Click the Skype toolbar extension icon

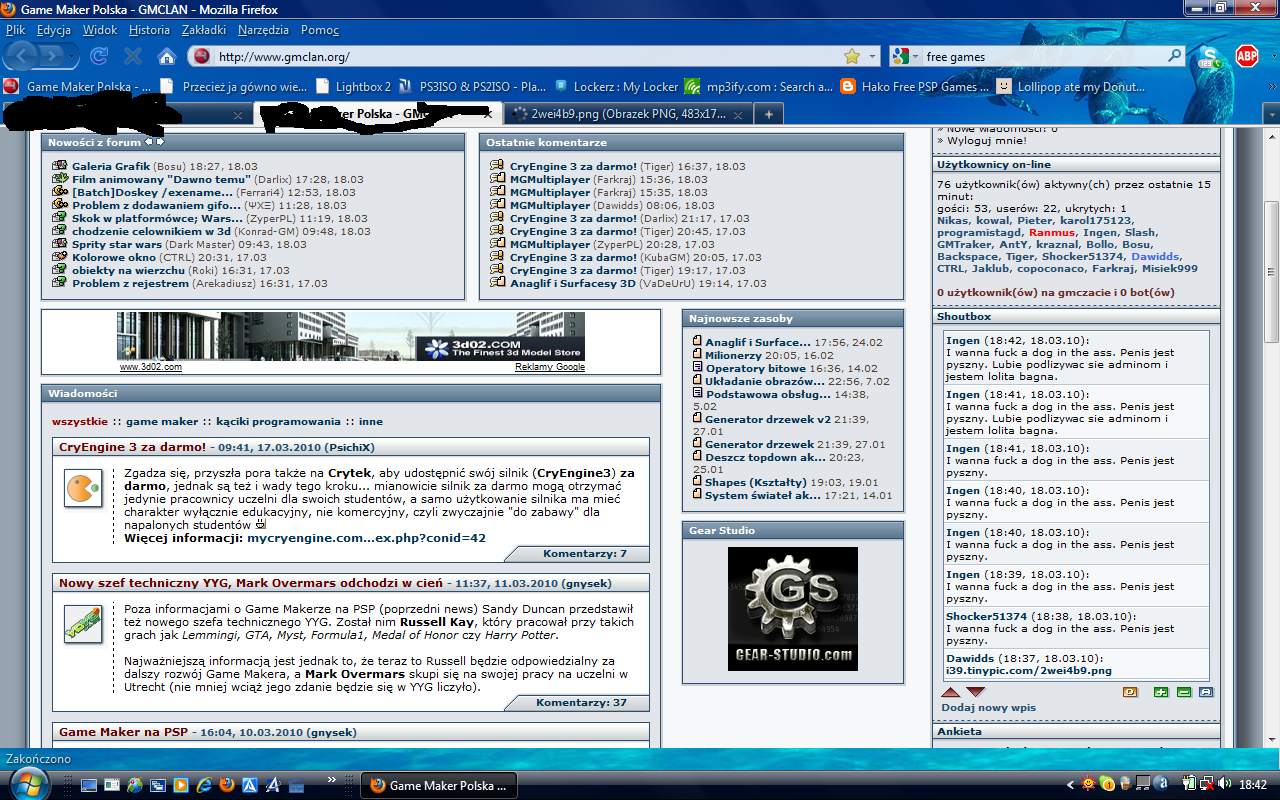(x=1210, y=56)
